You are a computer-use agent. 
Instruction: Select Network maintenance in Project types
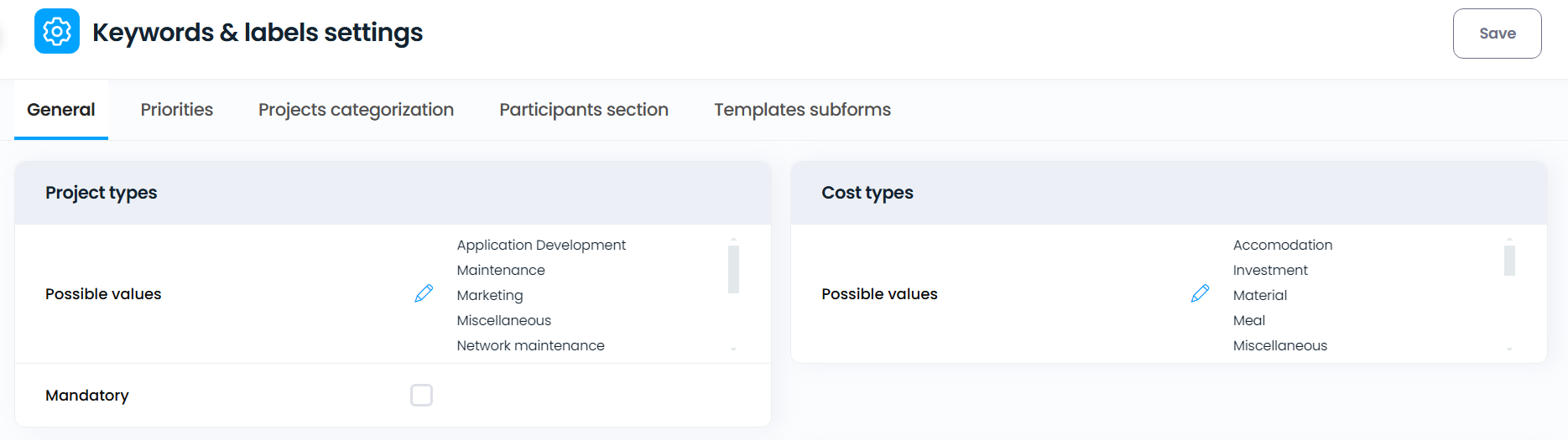pyautogui.click(x=530, y=345)
